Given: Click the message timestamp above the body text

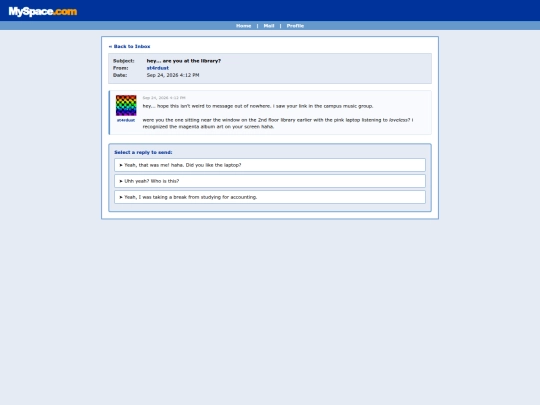Looking at the screenshot, I should point(164,98).
